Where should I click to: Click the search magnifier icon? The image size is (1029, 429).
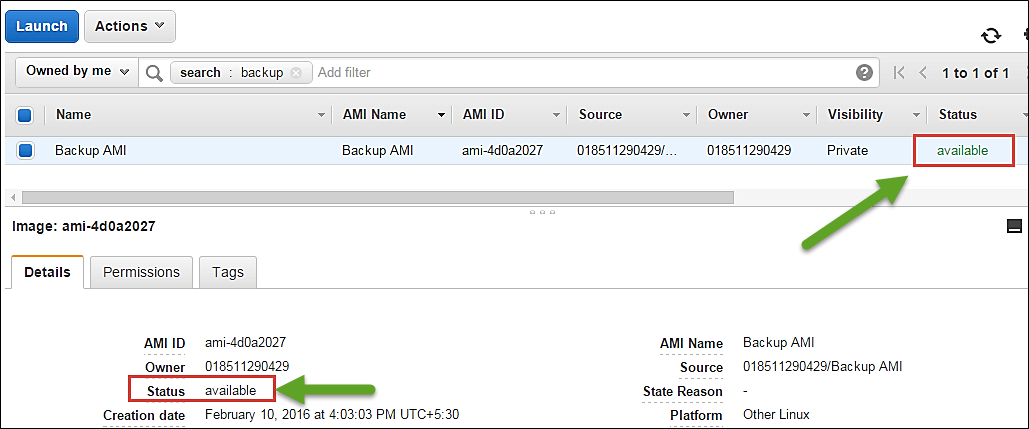pos(154,73)
